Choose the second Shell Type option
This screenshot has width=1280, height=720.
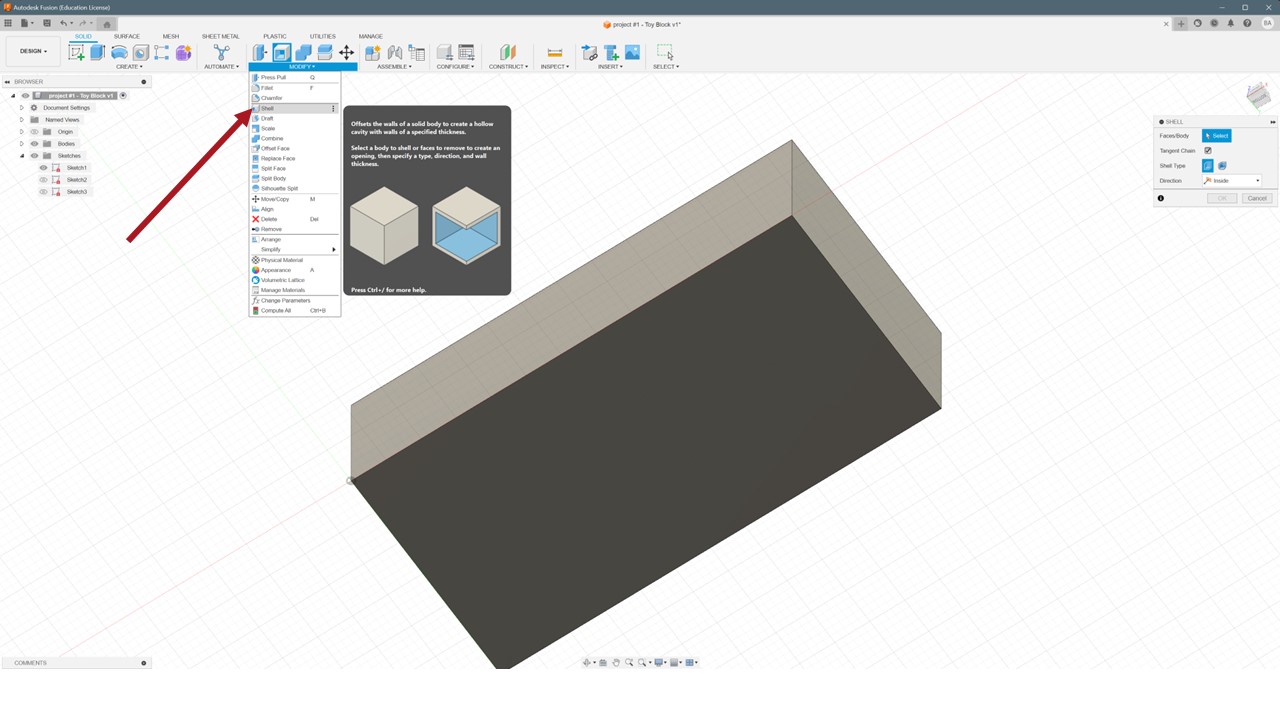(1222, 166)
